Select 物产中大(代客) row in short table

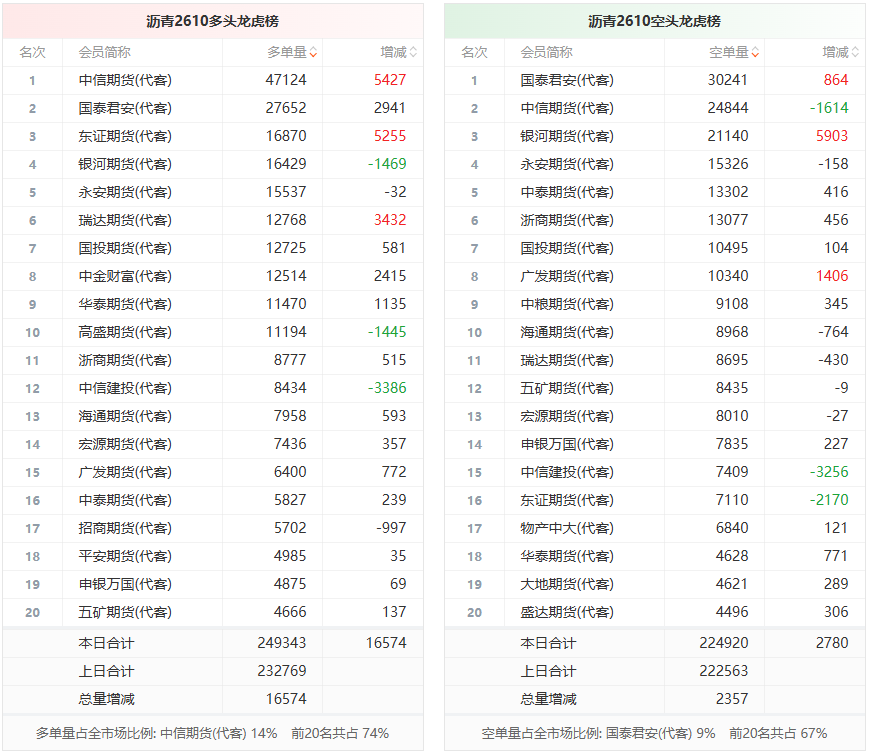(655, 528)
